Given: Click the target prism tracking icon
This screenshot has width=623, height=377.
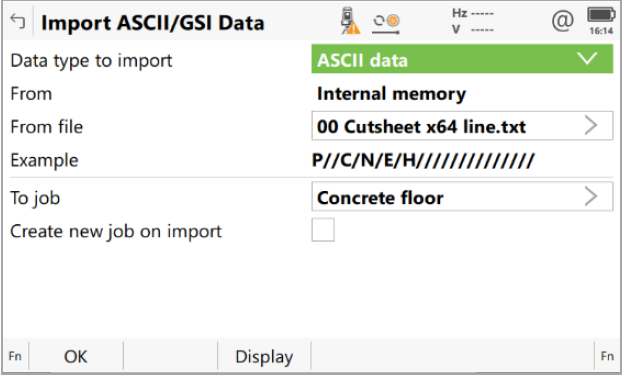Looking at the screenshot, I should pos(386,24).
